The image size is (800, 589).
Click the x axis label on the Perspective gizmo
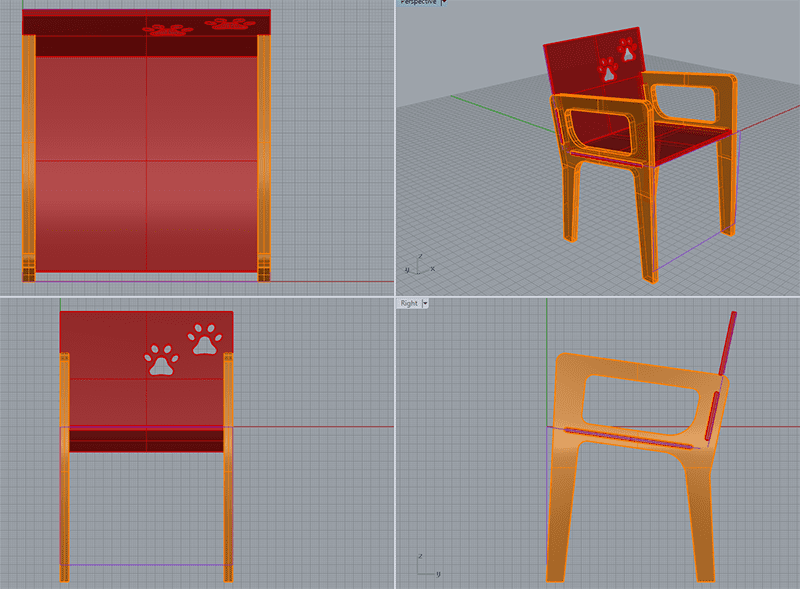tap(432, 269)
